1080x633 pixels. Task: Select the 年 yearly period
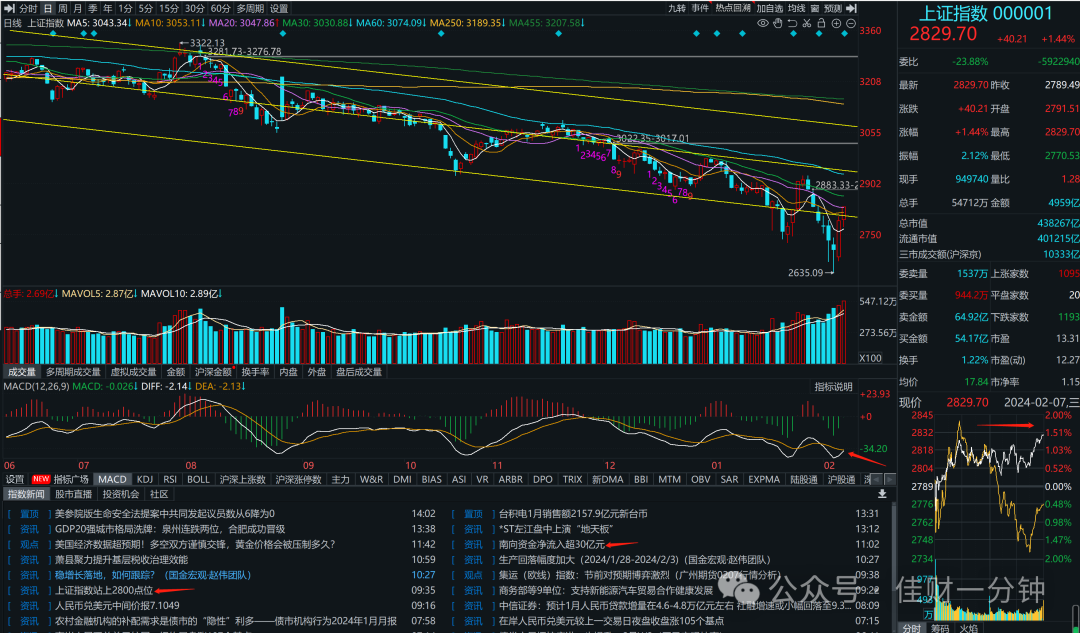[x=108, y=8]
